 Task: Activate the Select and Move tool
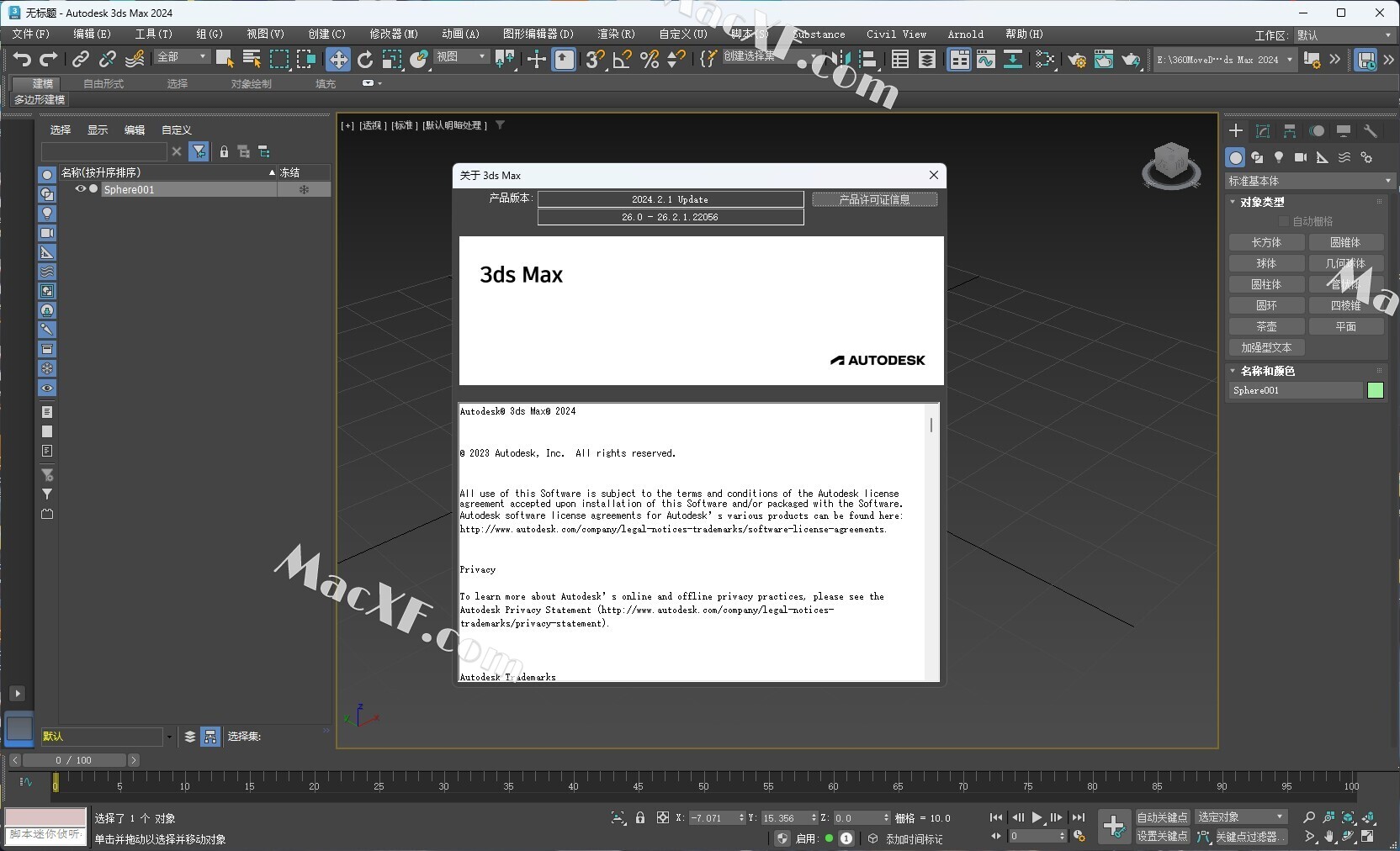click(x=338, y=59)
